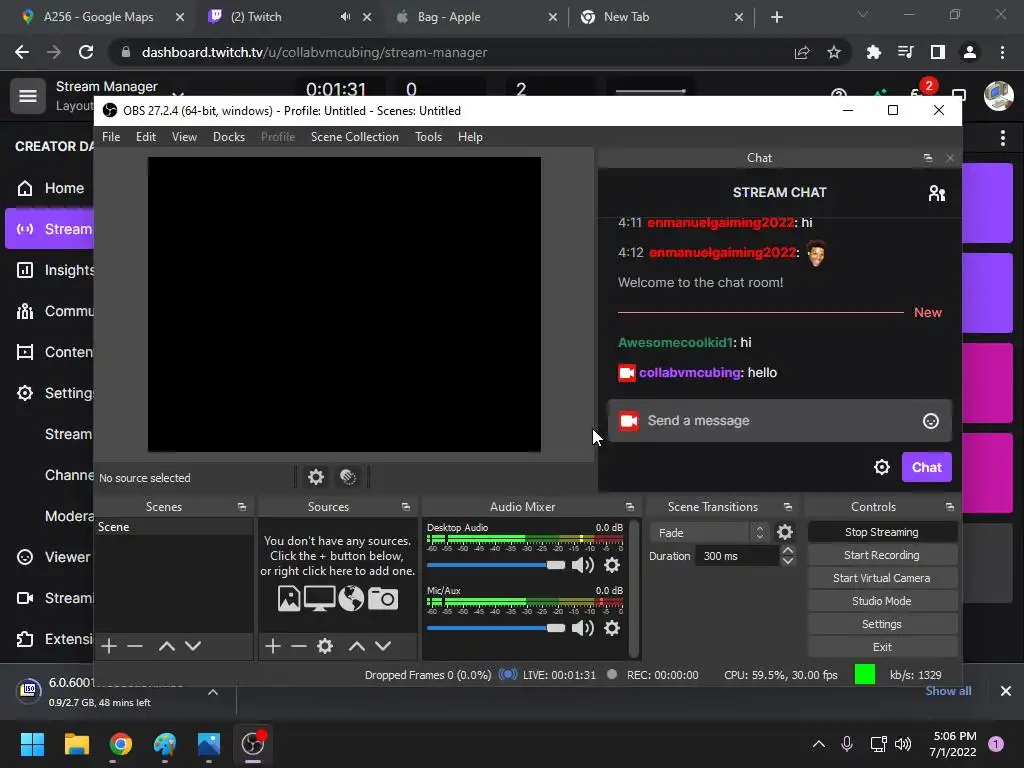Pop out the Audio Mixer dock
This screenshot has height=768, width=1024.
pos(630,507)
